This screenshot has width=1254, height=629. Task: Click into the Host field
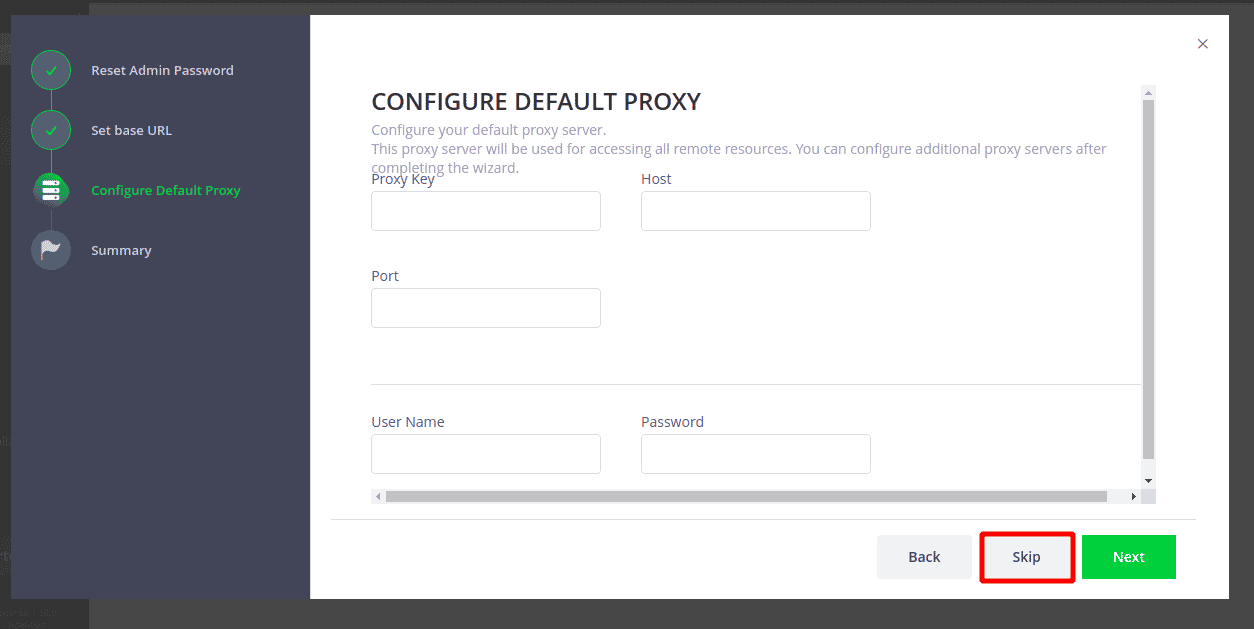tap(756, 211)
